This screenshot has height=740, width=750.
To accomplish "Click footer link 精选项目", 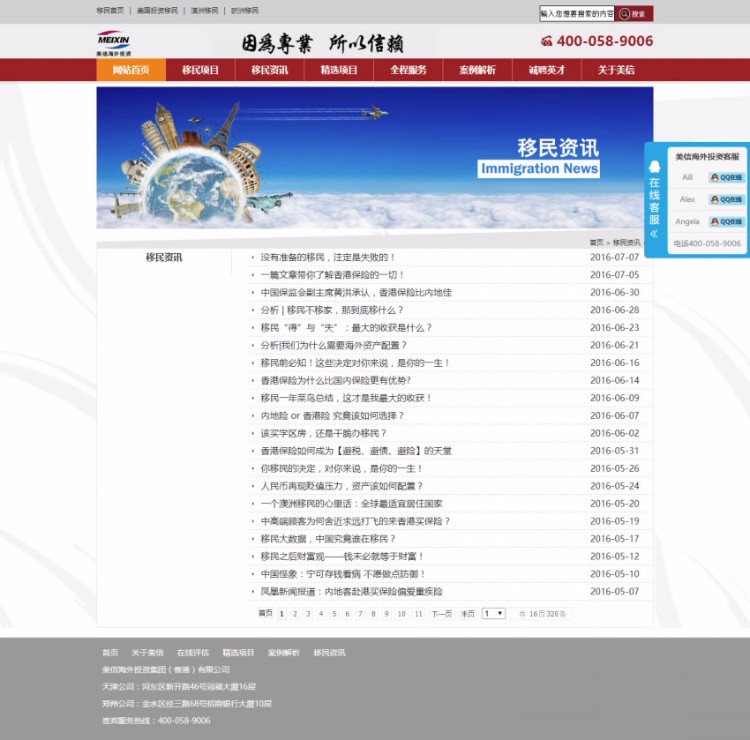I will coord(238,652).
